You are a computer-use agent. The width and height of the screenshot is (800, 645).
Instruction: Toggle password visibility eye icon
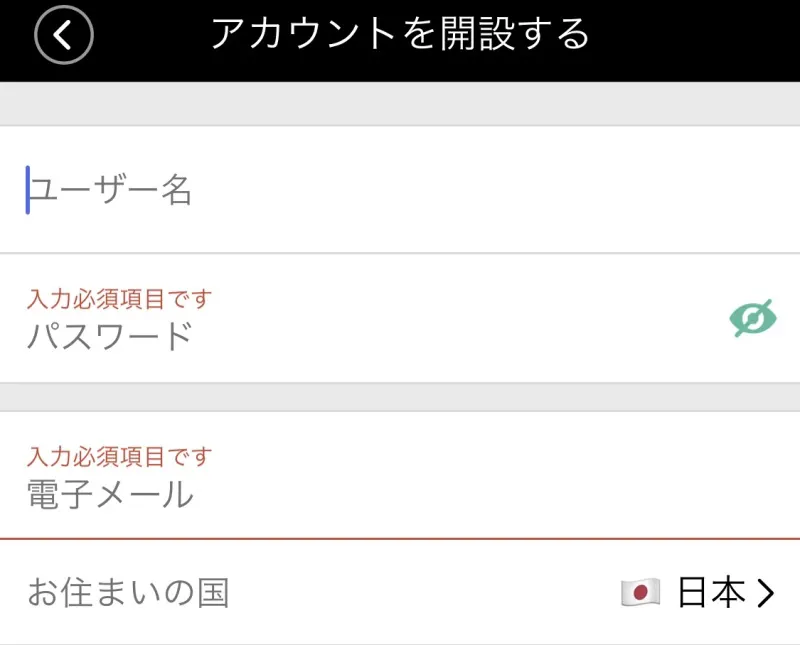click(x=752, y=318)
